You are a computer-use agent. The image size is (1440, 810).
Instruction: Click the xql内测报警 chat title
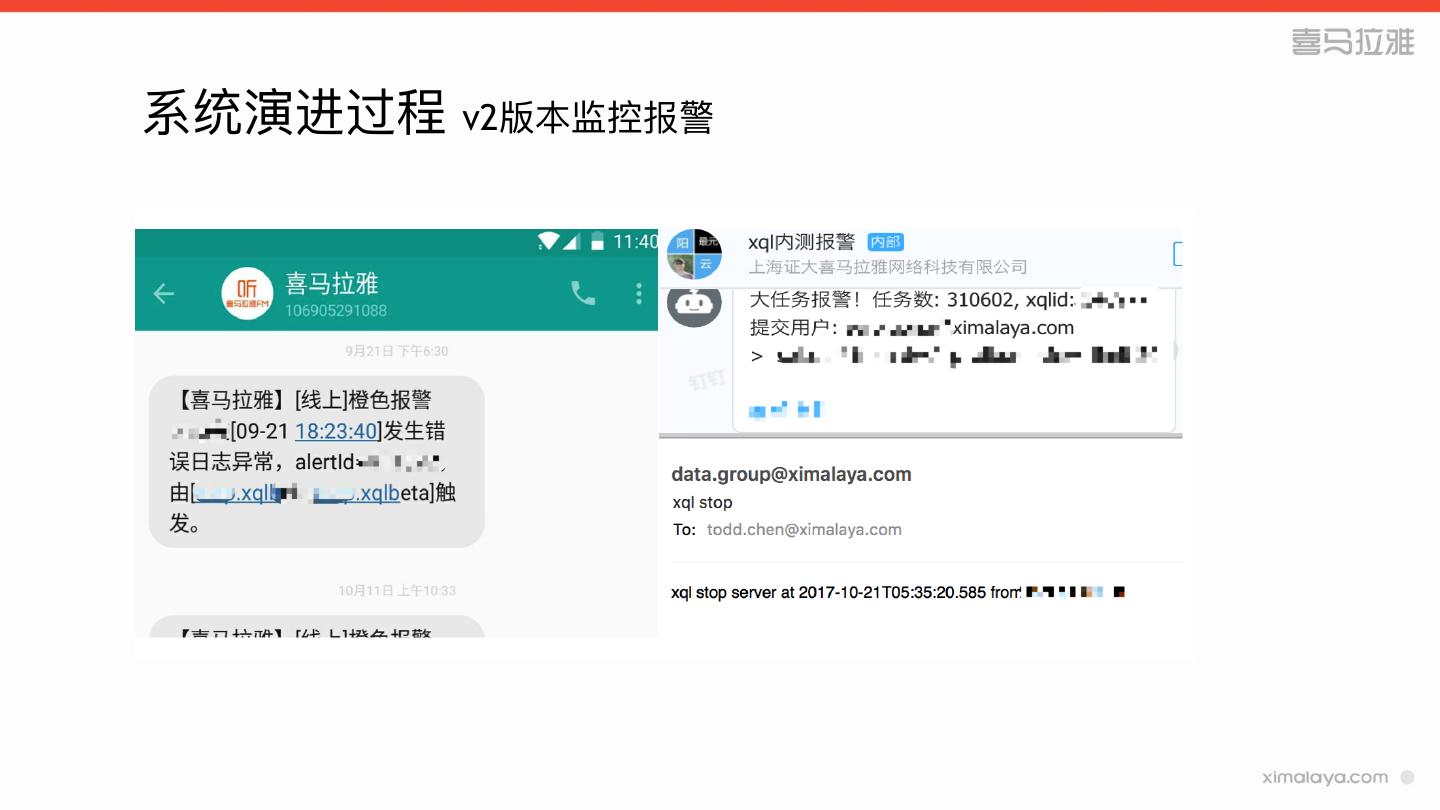[802, 242]
